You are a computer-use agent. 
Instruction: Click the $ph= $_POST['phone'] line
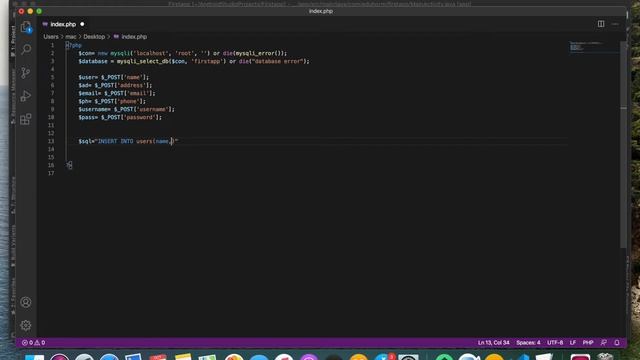click(112, 101)
